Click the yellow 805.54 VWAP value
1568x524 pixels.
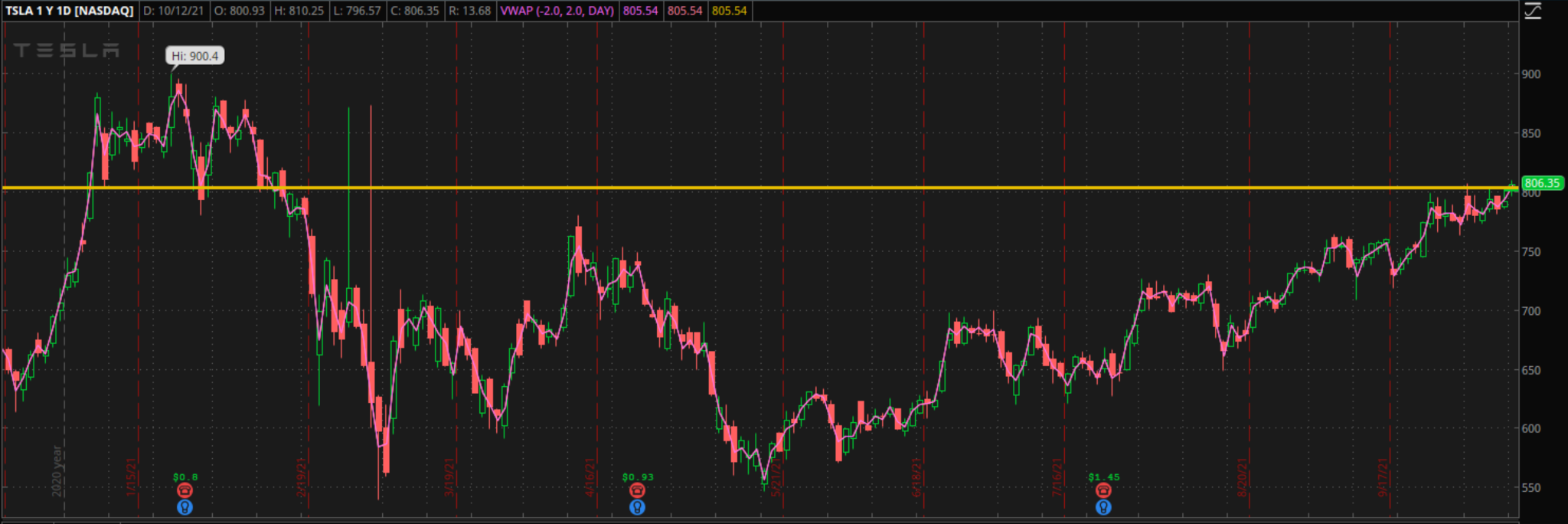[x=729, y=11]
